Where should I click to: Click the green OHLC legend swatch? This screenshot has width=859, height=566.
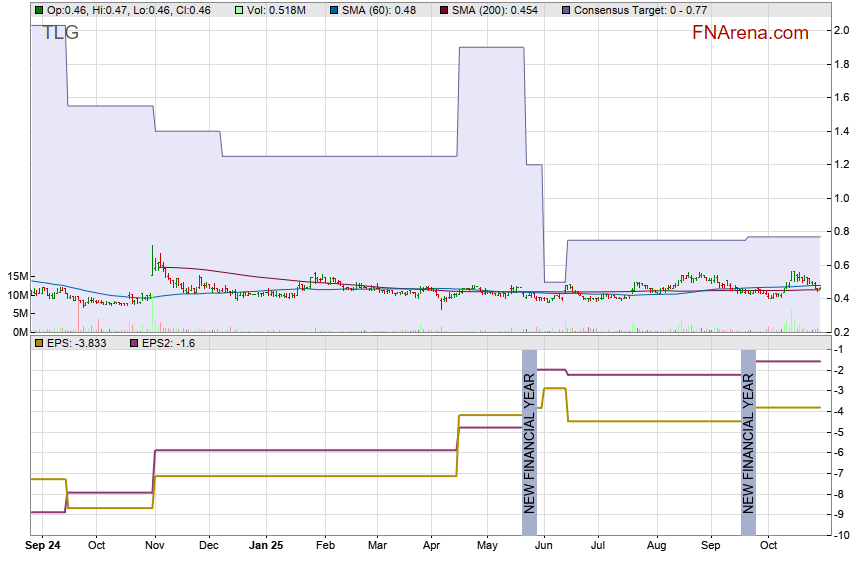click(39, 10)
